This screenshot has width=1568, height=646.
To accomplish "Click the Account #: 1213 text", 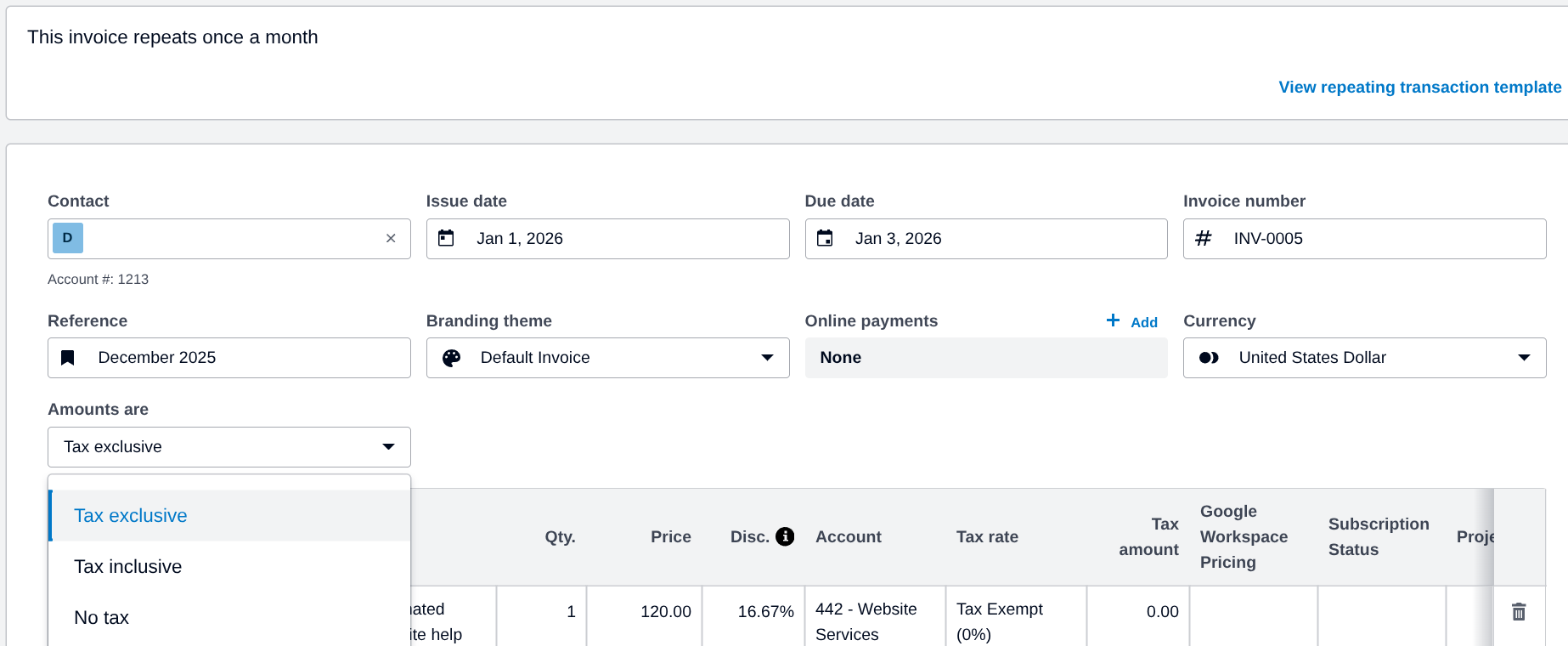I will (98, 279).
